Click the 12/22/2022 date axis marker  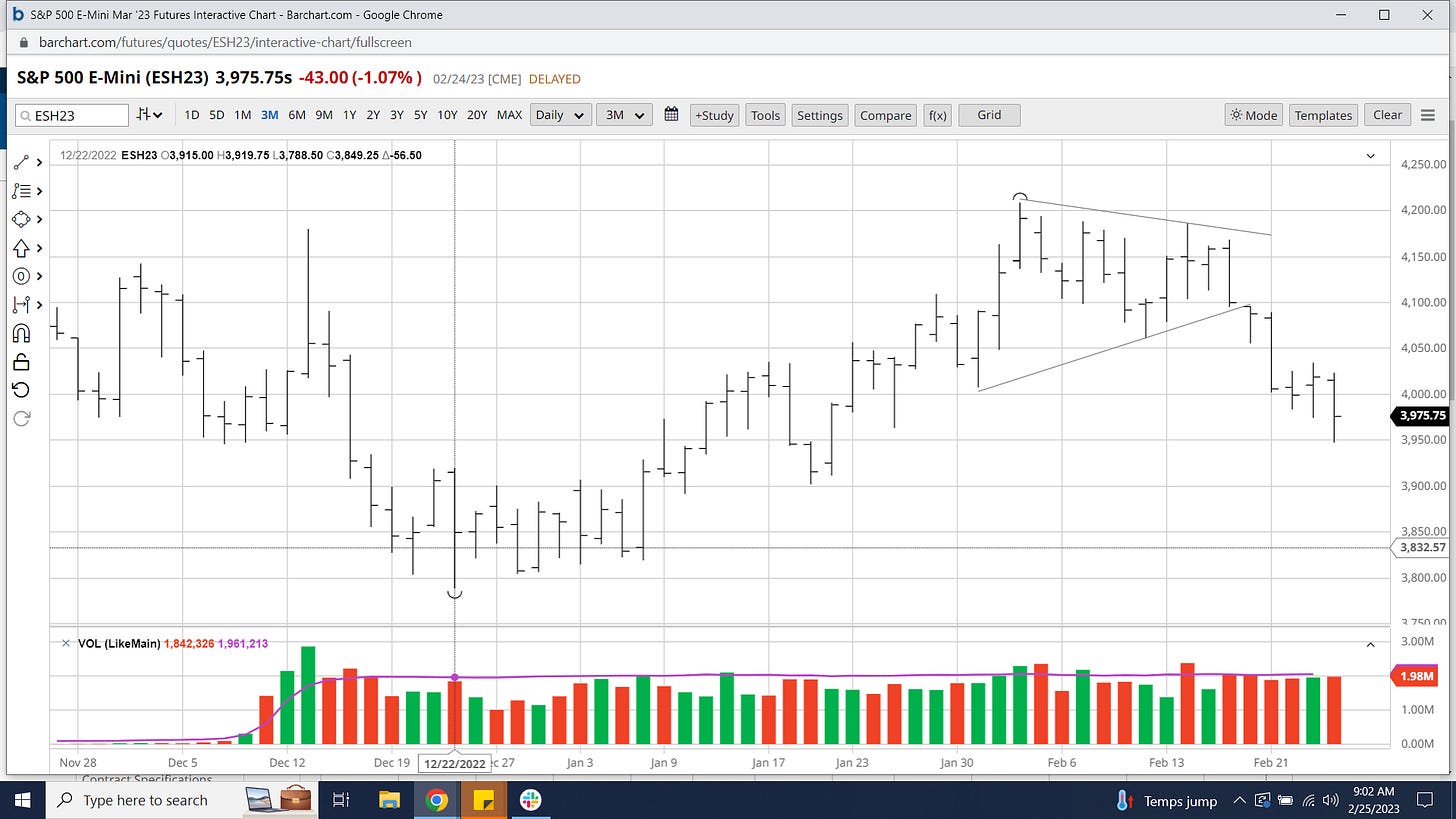(455, 763)
